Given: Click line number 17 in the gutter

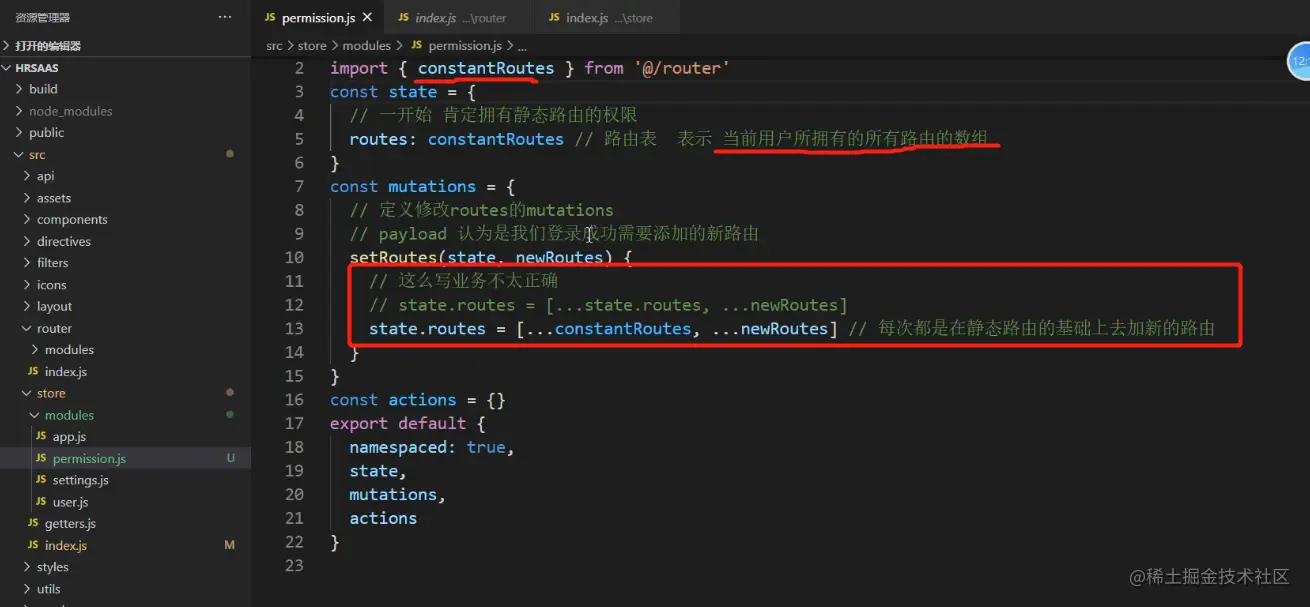Looking at the screenshot, I should point(294,424).
